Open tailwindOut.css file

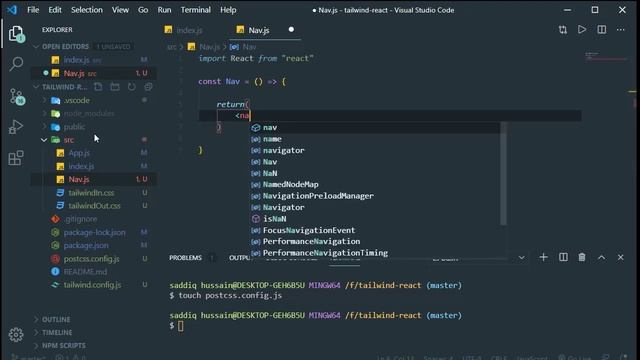coord(94,206)
